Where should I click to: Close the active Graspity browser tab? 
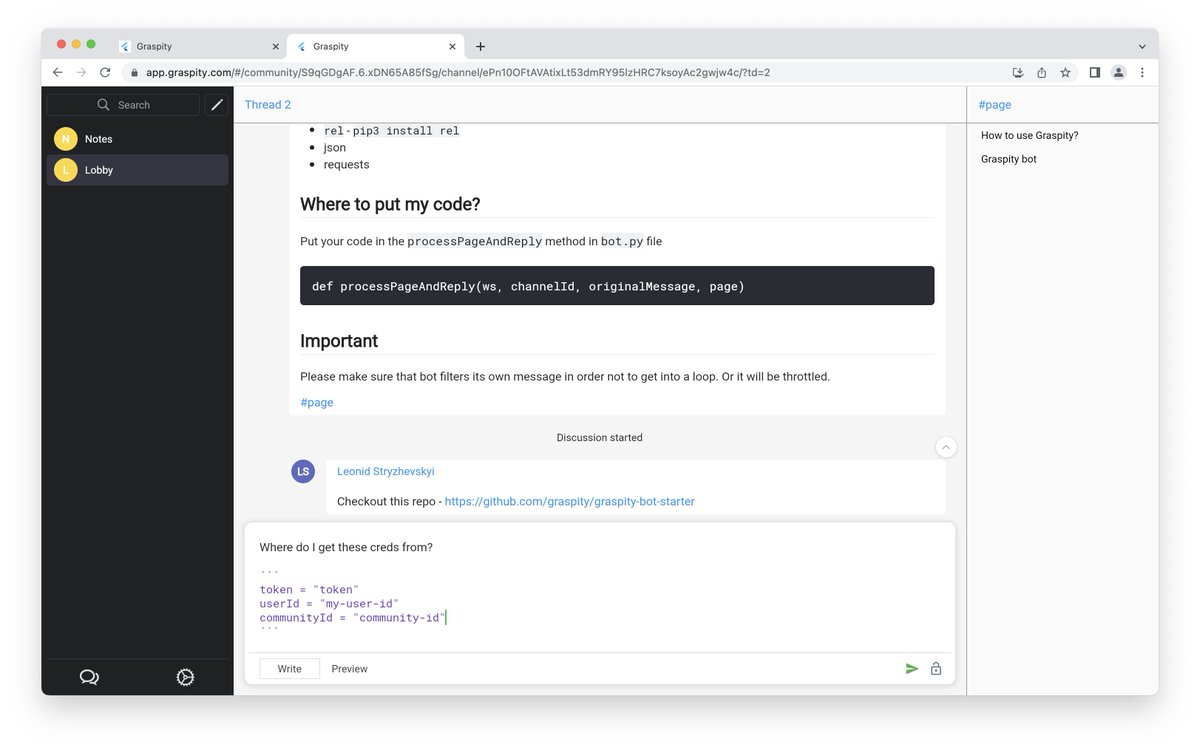coord(452,46)
